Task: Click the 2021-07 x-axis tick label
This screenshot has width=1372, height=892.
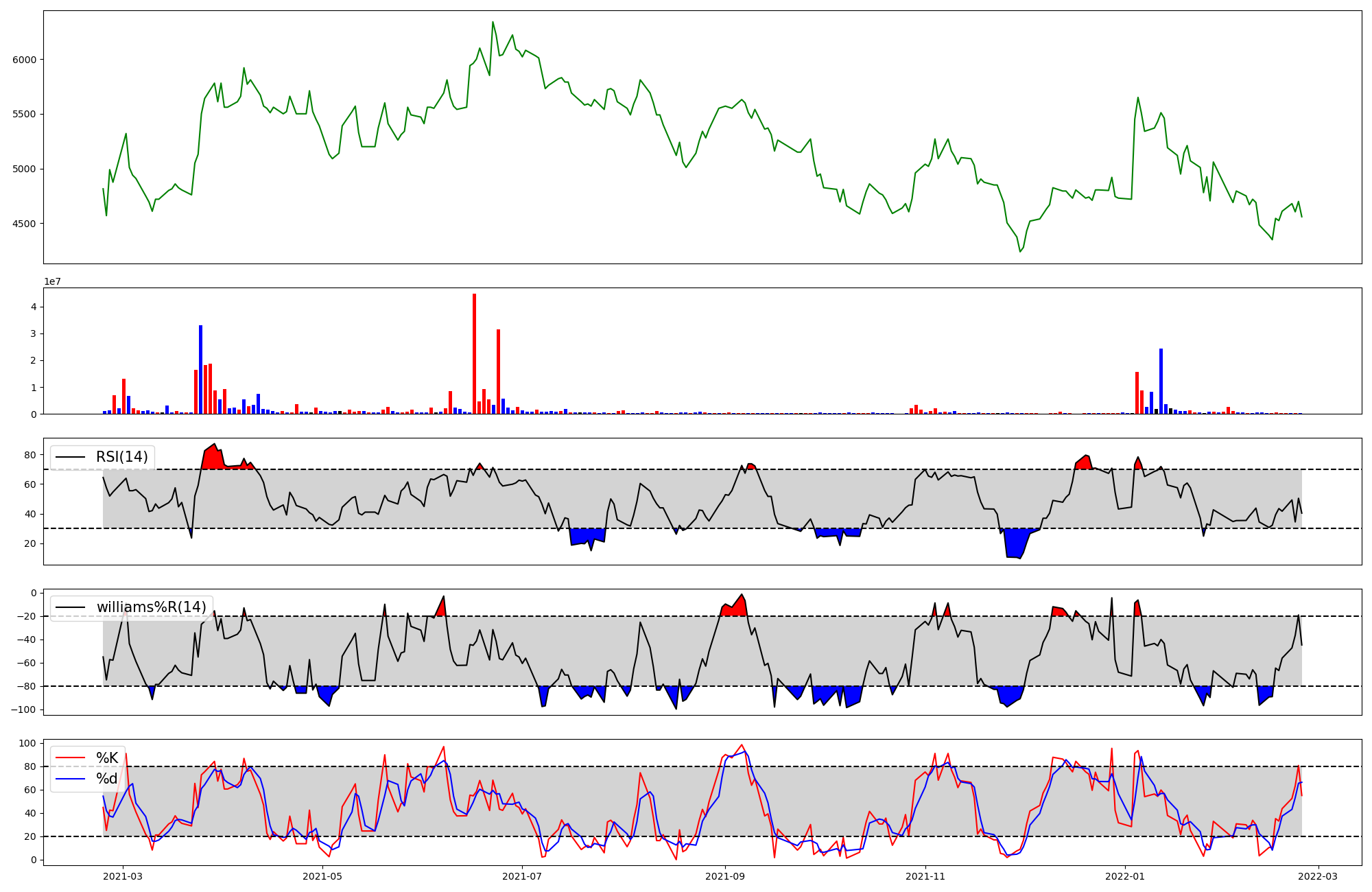Action: (x=522, y=876)
